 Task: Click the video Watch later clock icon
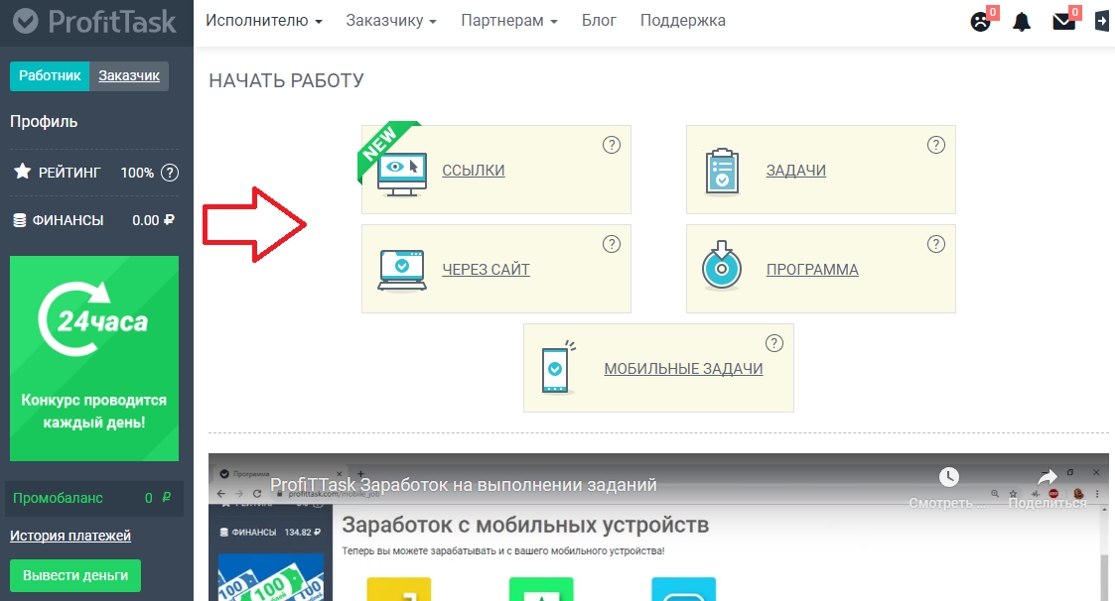[x=949, y=477]
